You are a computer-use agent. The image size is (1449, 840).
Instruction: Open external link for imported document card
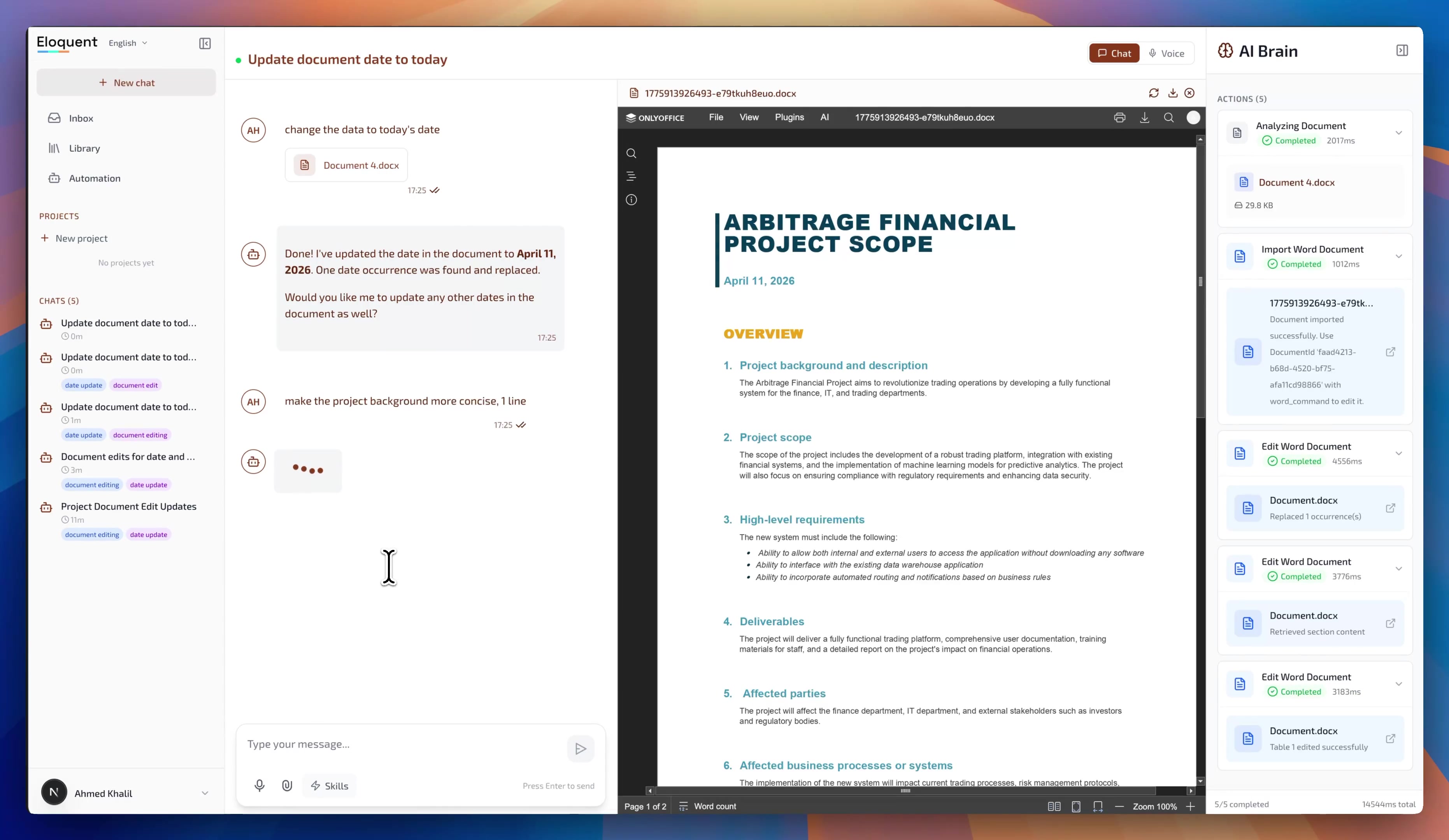pos(1390,352)
